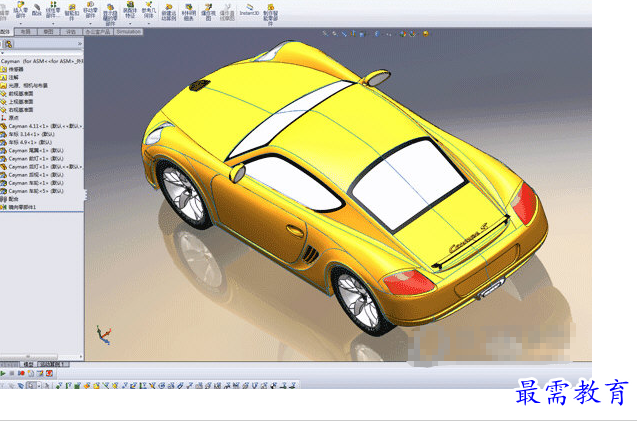The image size is (637, 424).
Task: Select the lights, cameras and scene folder
Action: click(x=24, y=85)
